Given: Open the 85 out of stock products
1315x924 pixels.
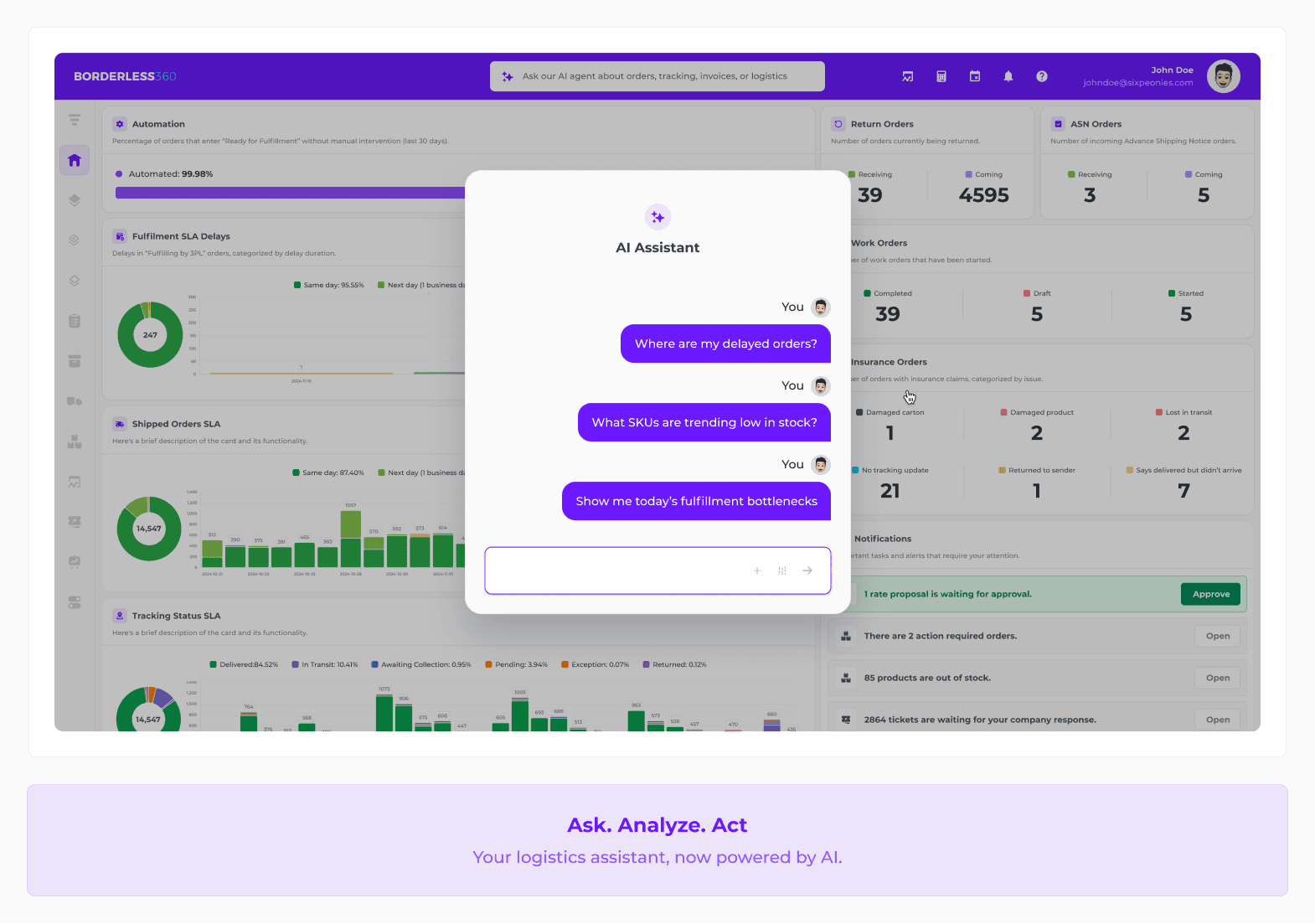Looking at the screenshot, I should point(1218,678).
